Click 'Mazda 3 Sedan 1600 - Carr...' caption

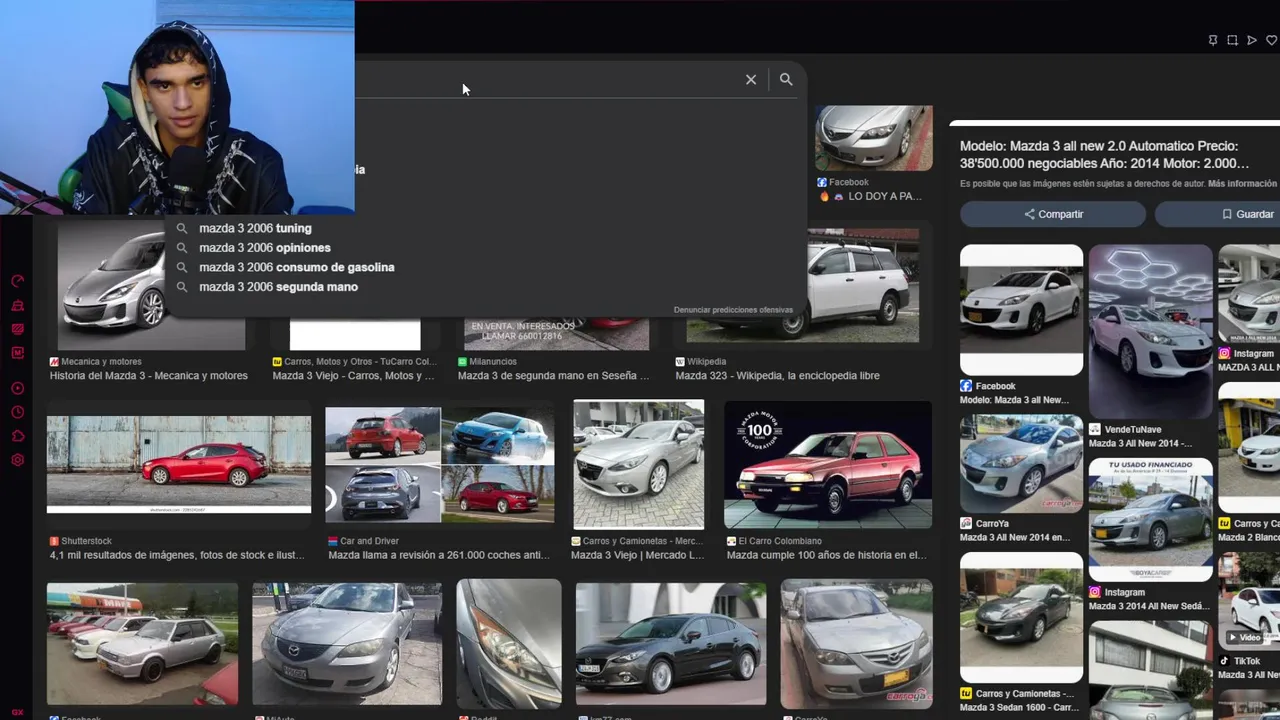click(1017, 708)
